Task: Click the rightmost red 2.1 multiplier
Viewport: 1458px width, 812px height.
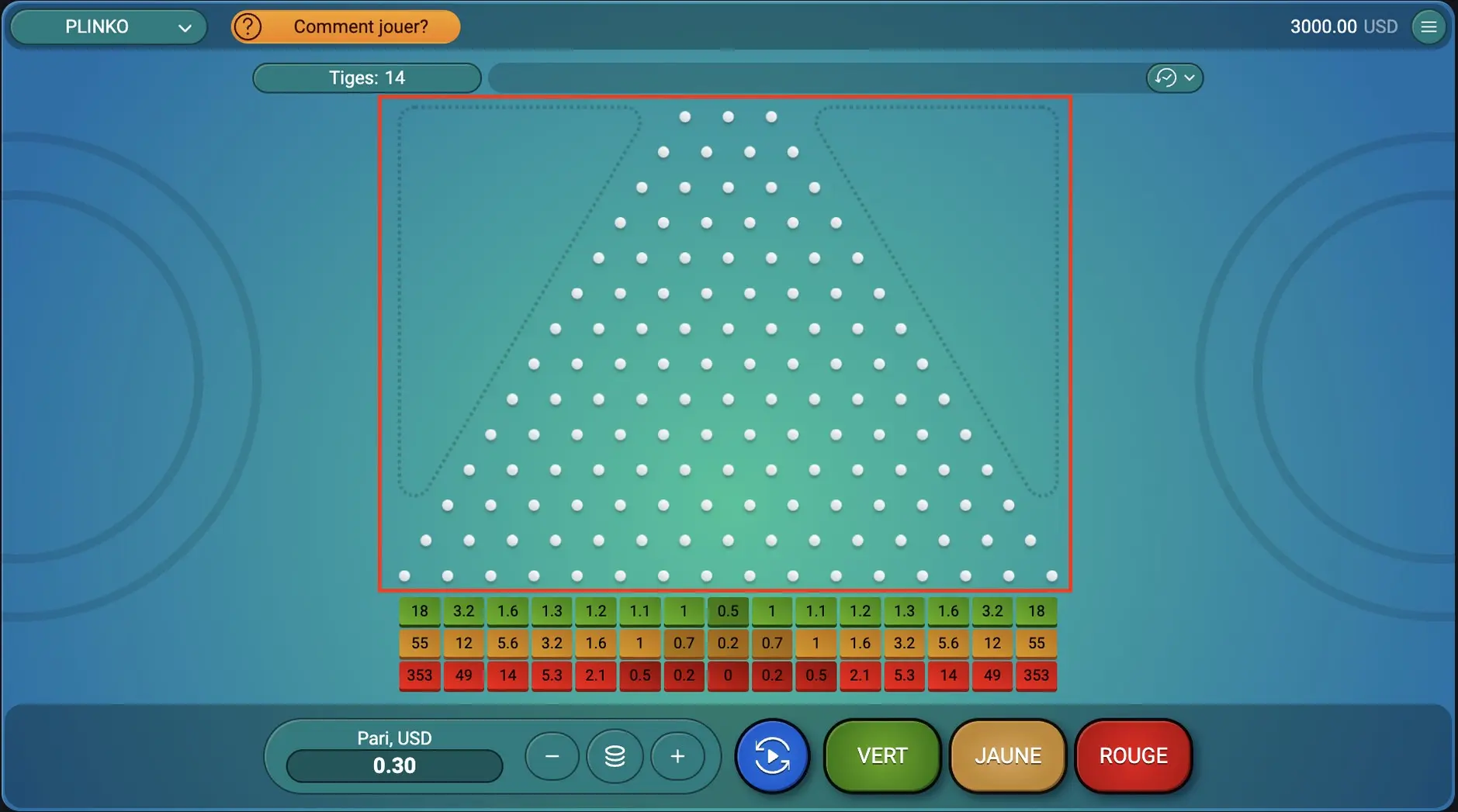Action: click(x=860, y=676)
